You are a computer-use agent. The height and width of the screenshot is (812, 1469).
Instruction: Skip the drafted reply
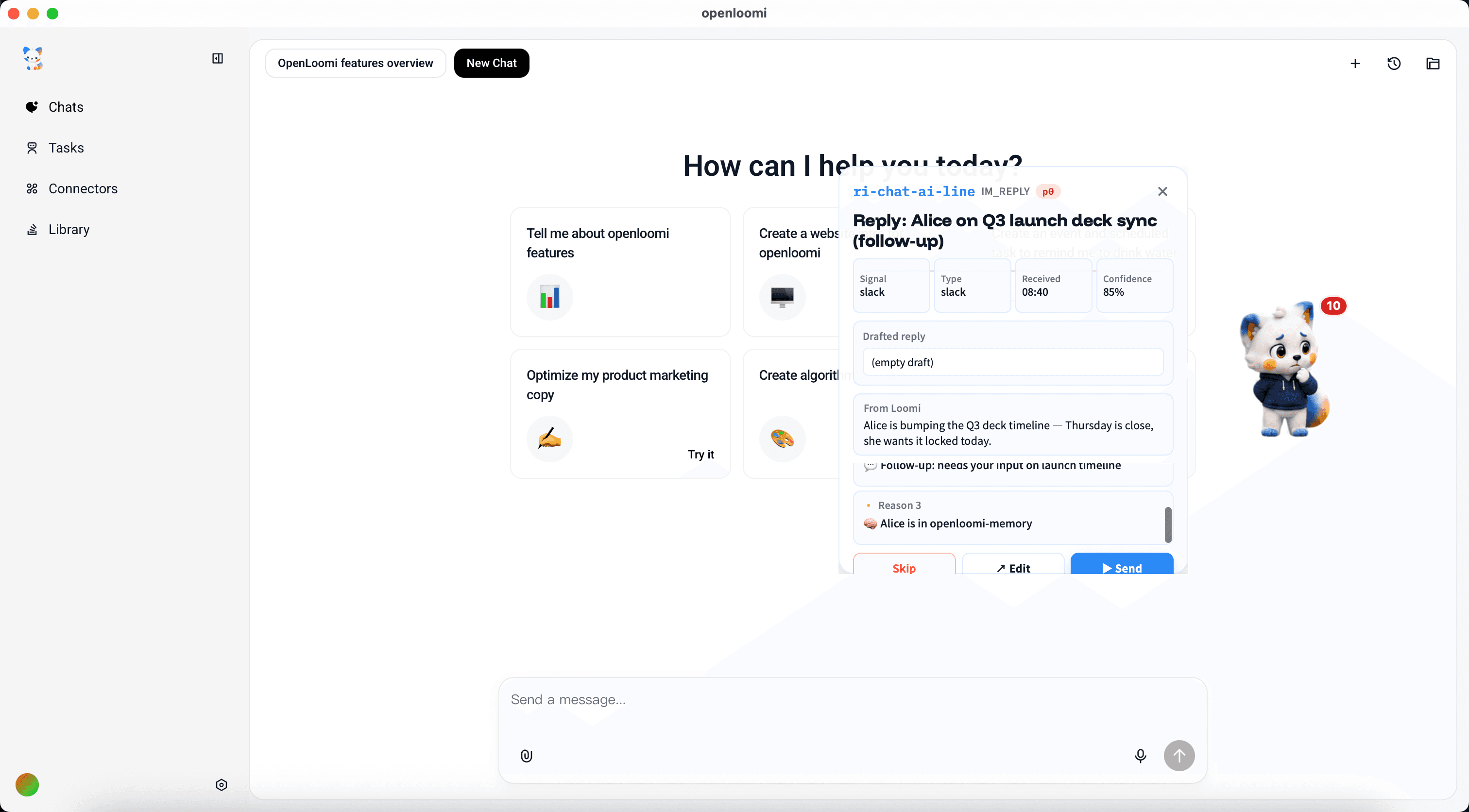(x=904, y=564)
